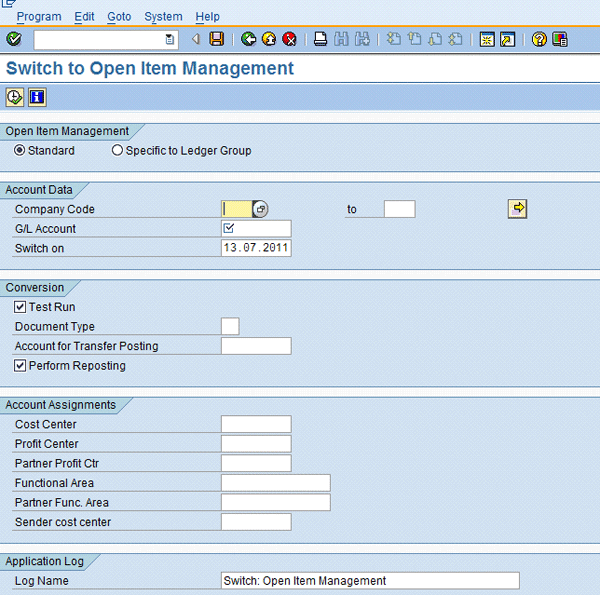Open Help question mark icon
This screenshot has width=600, height=595.
[539, 39]
